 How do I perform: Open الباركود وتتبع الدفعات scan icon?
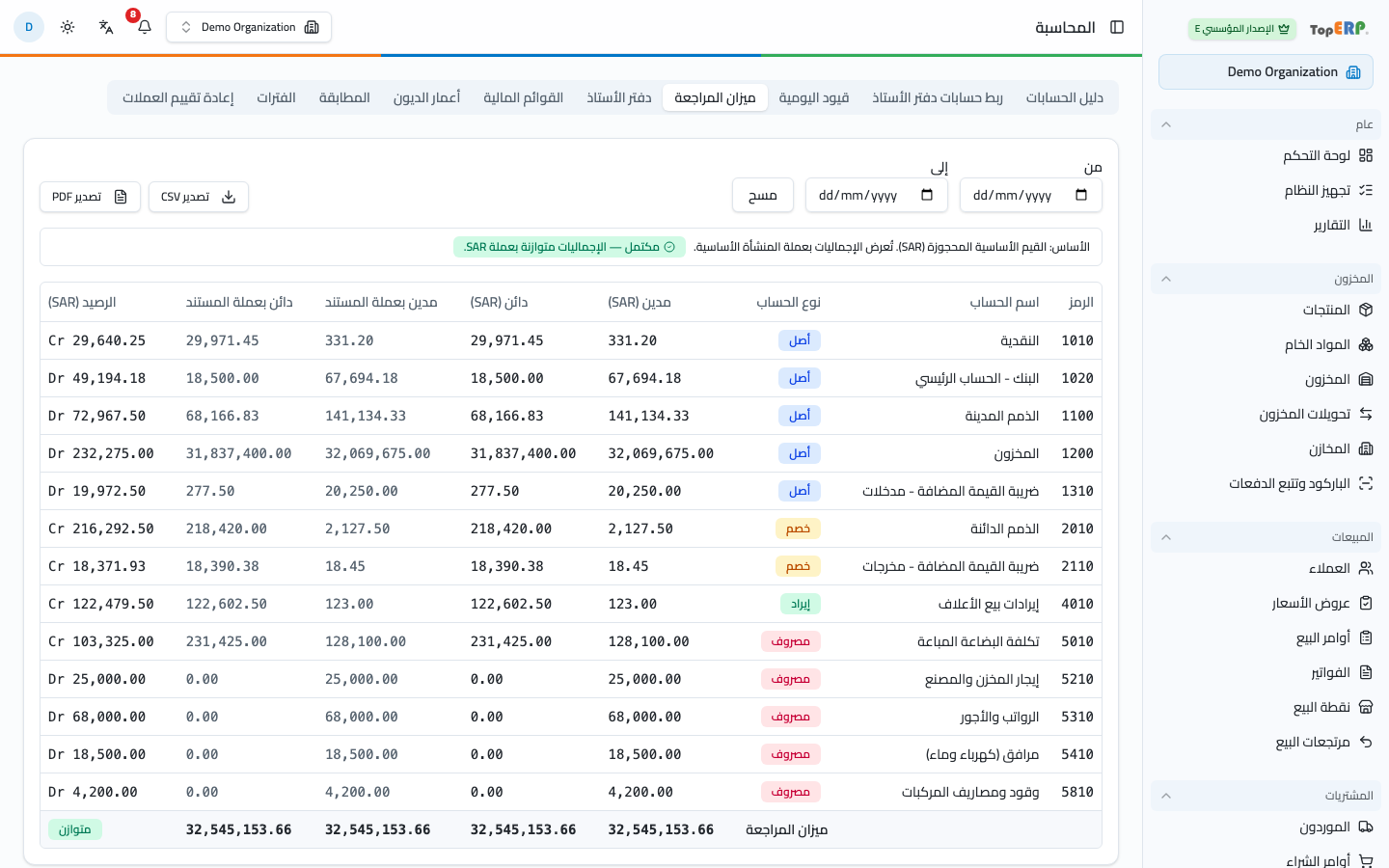pos(1366,483)
